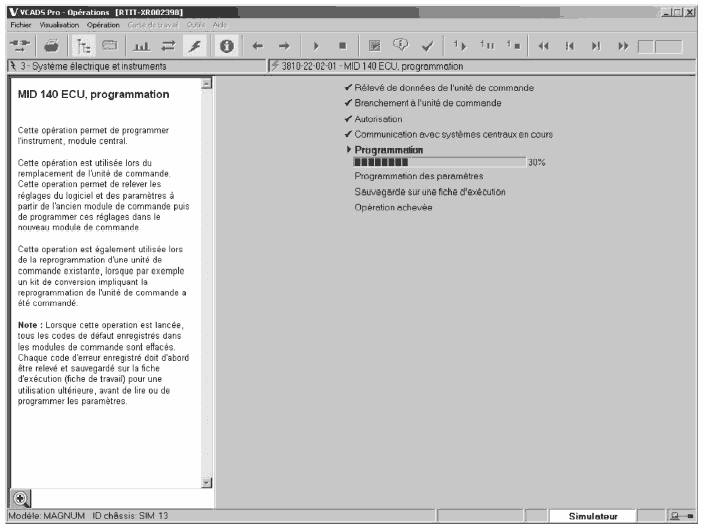This screenshot has width=703, height=529.
Task: Expand the Programmation step arrow
Action: [x=348, y=149]
